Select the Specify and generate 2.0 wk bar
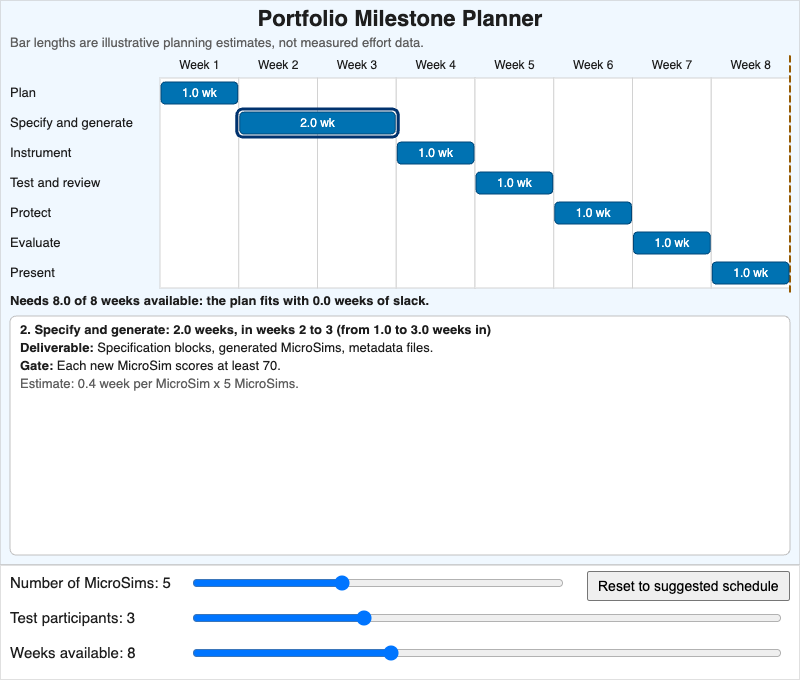 click(317, 123)
